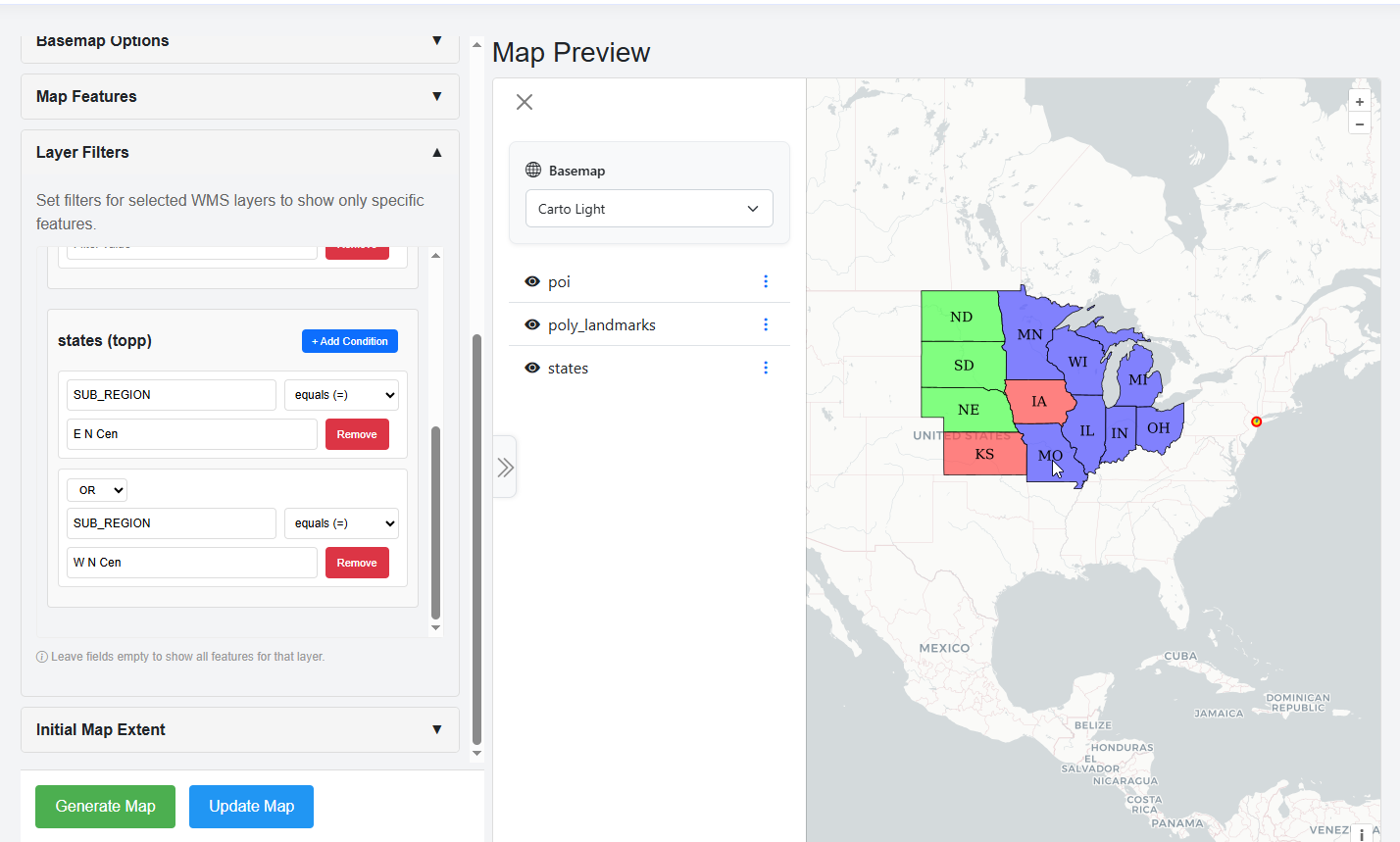The width and height of the screenshot is (1400, 842).
Task: Select the IA state polygon
Action: click(x=1039, y=401)
